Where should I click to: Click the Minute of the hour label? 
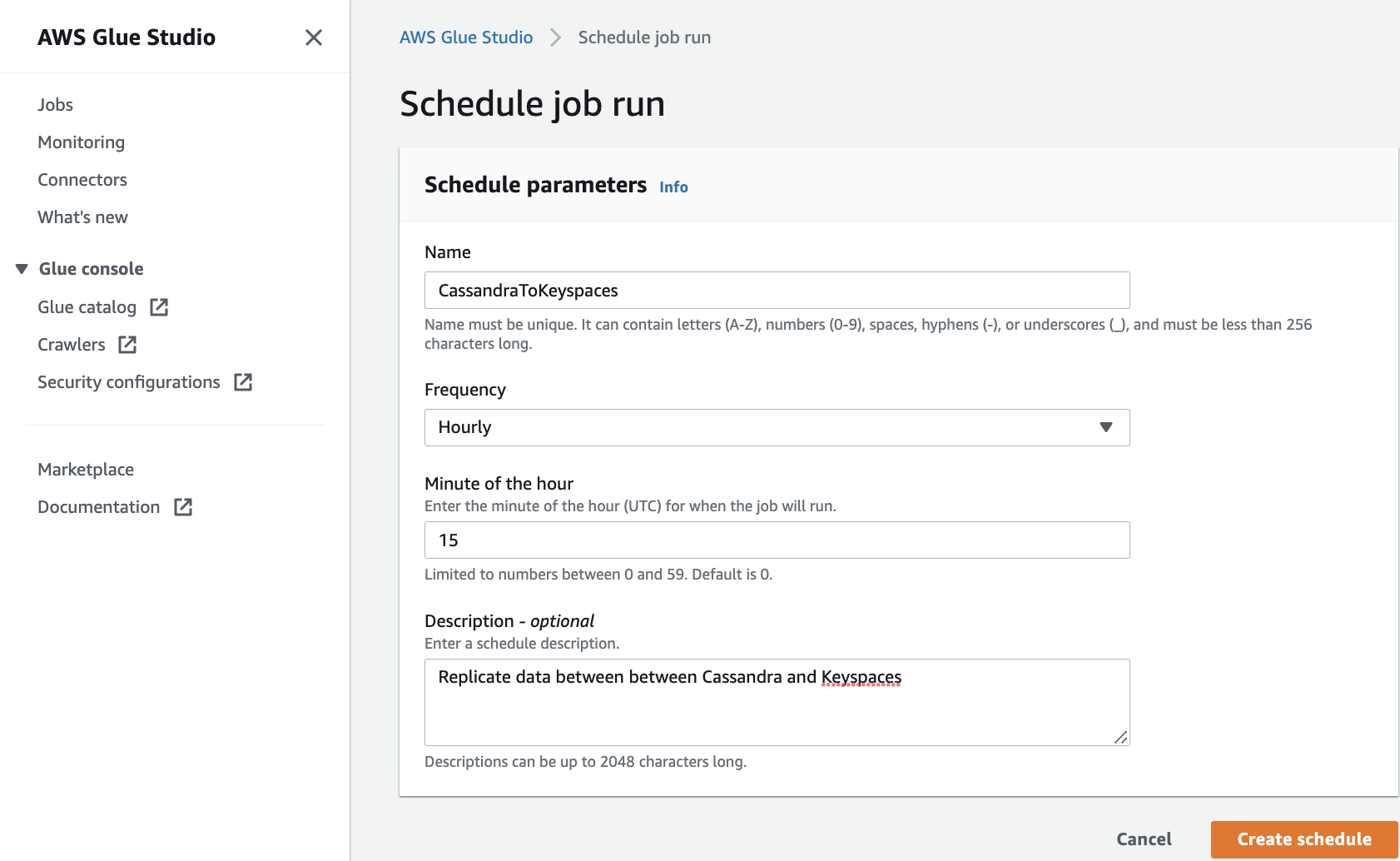click(499, 484)
